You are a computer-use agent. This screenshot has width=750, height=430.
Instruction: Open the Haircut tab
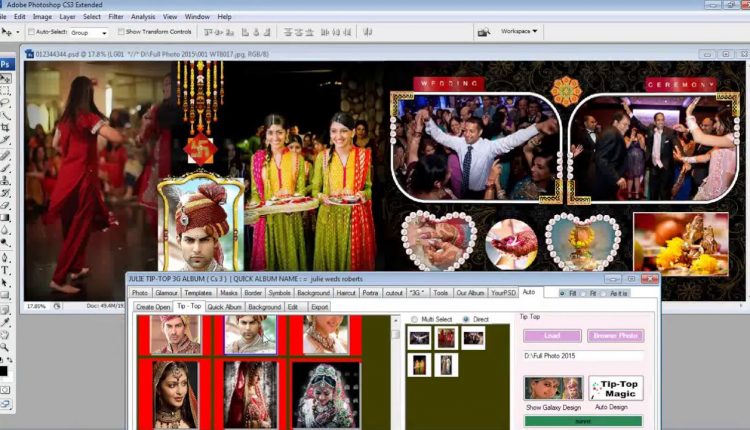(x=346, y=293)
